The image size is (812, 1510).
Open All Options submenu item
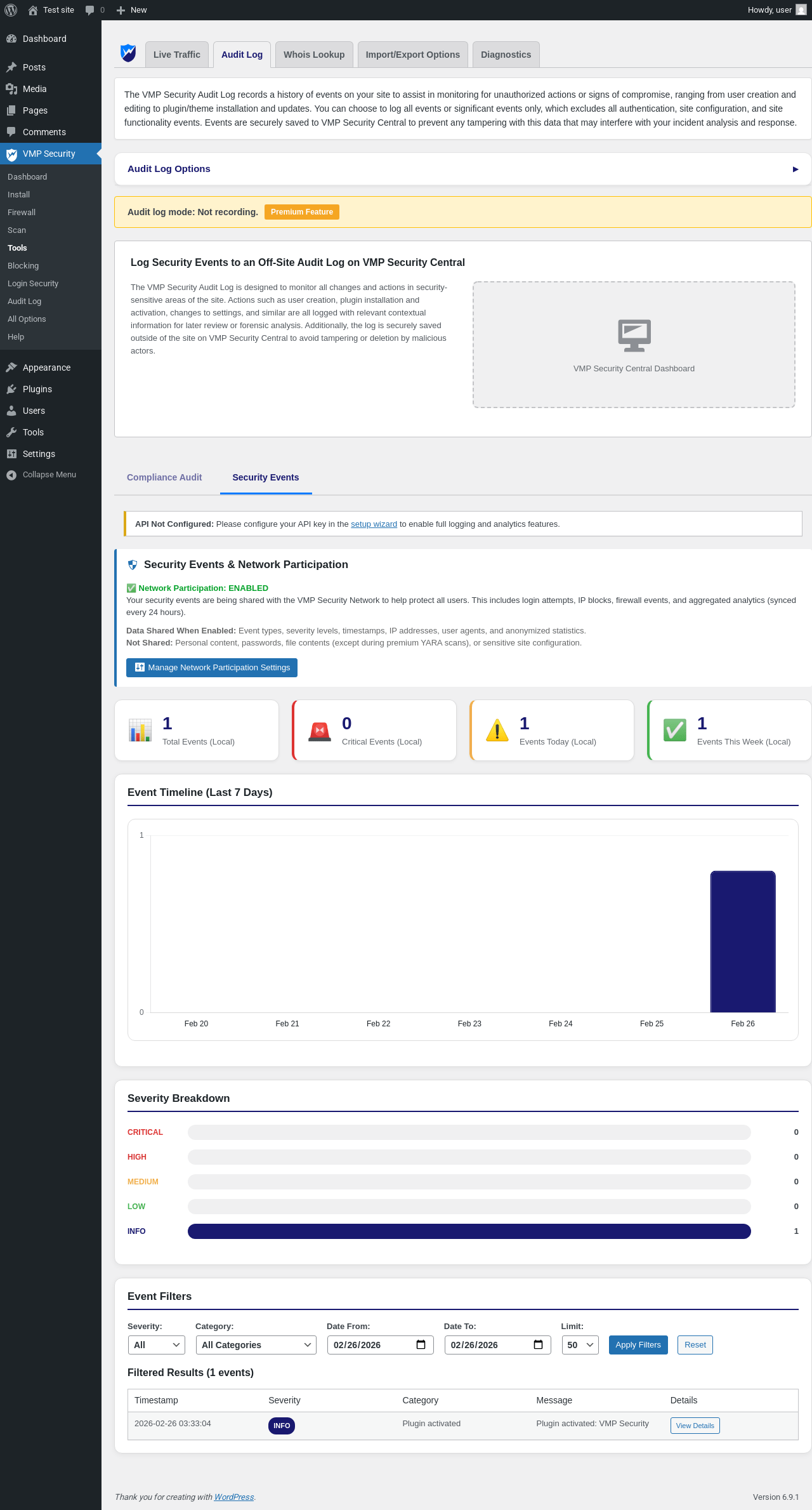(x=27, y=319)
